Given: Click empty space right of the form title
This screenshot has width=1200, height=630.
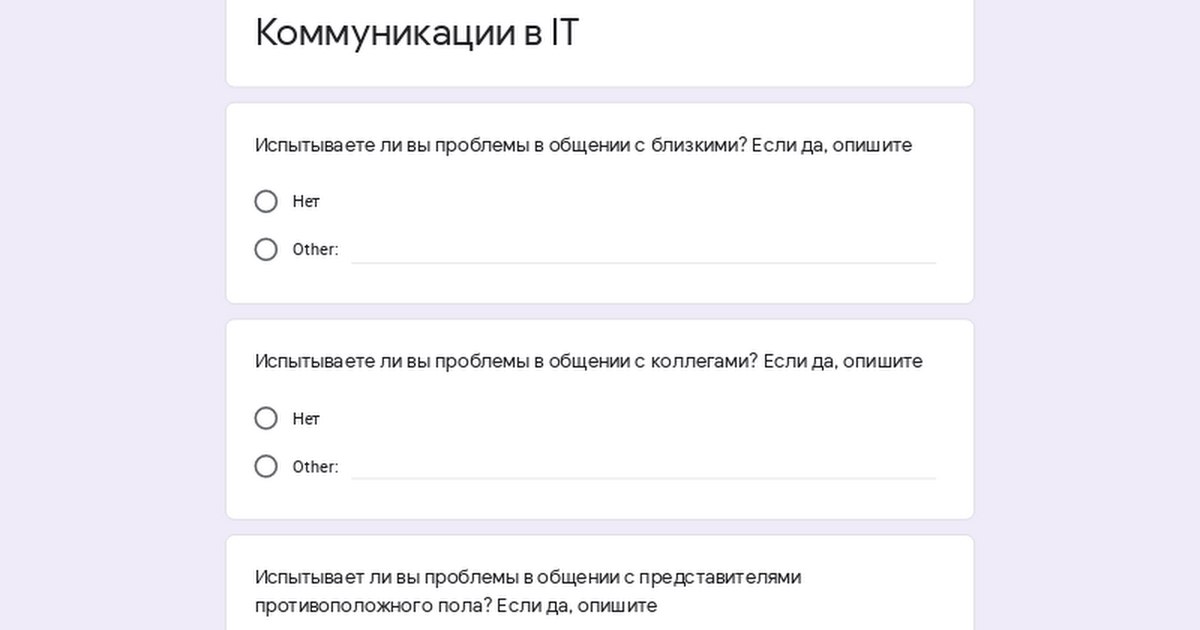Looking at the screenshot, I should tap(780, 35).
